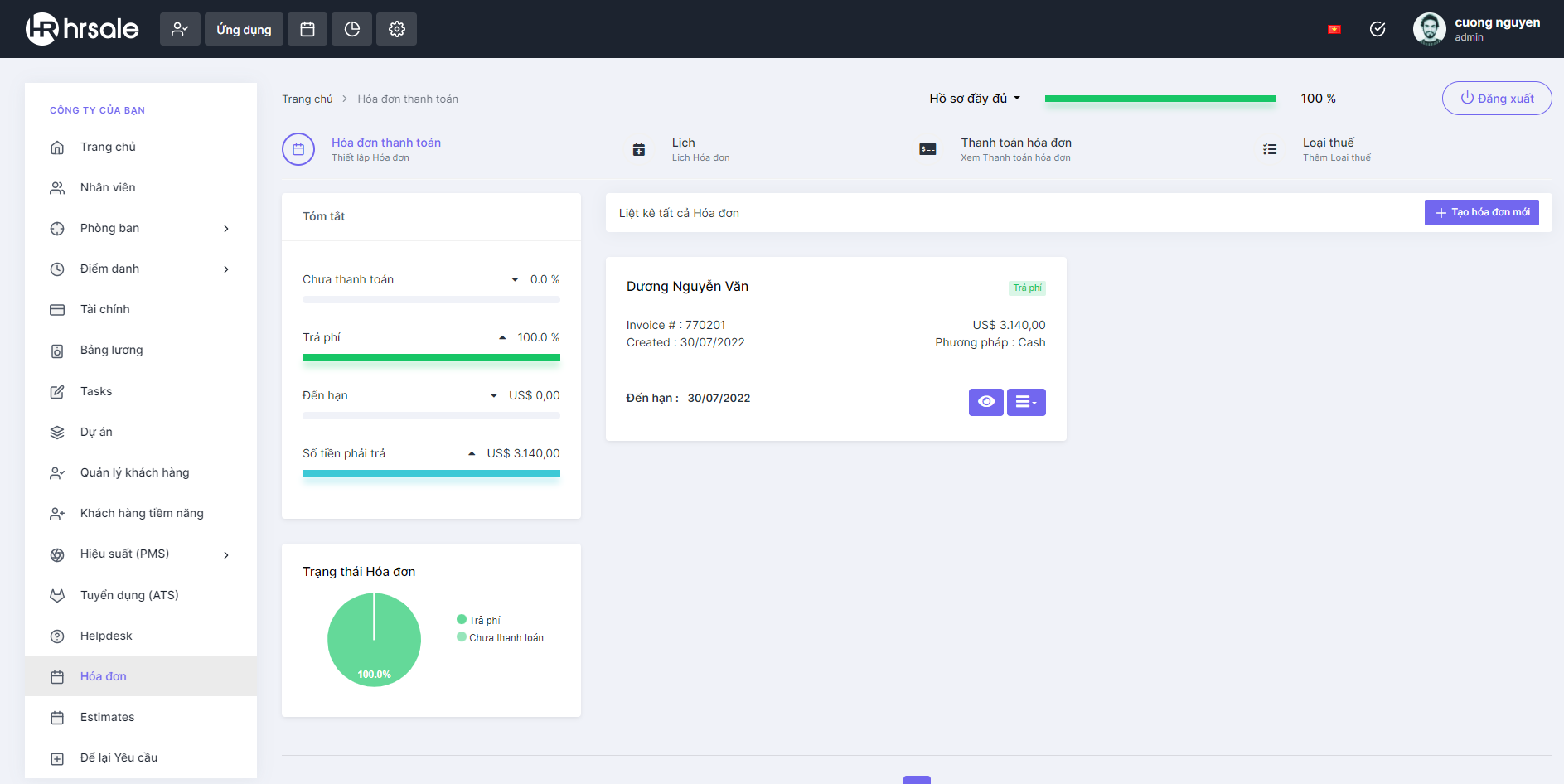Viewport: 1564px width, 784px height.
Task: Expand the Hồ sơ đầy đủ dropdown
Action: (x=975, y=98)
